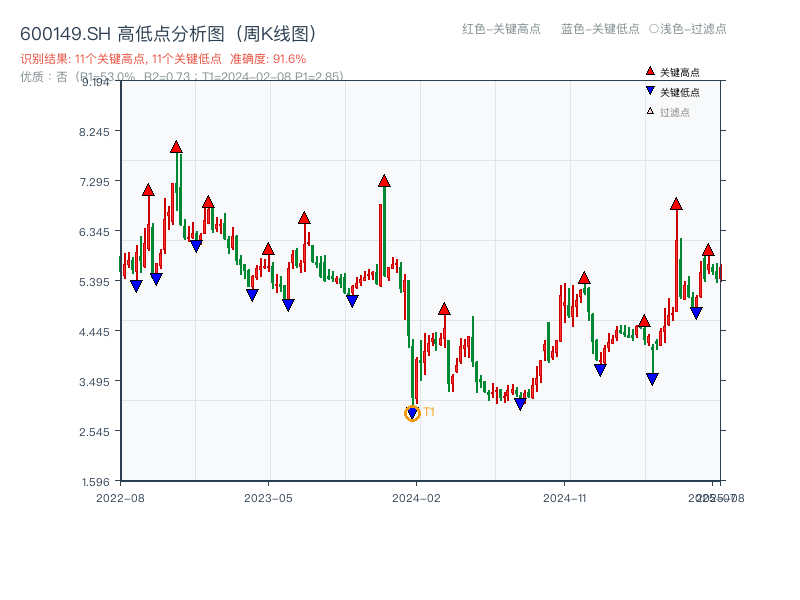Viewport: 800px width, 600px height.
Task: Select the red high-point triangle above the 2024-02 peak
Action: [384, 183]
